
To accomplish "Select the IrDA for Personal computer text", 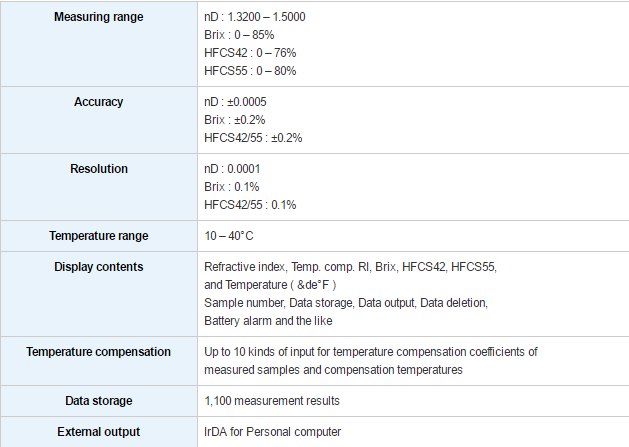I will point(272,432).
